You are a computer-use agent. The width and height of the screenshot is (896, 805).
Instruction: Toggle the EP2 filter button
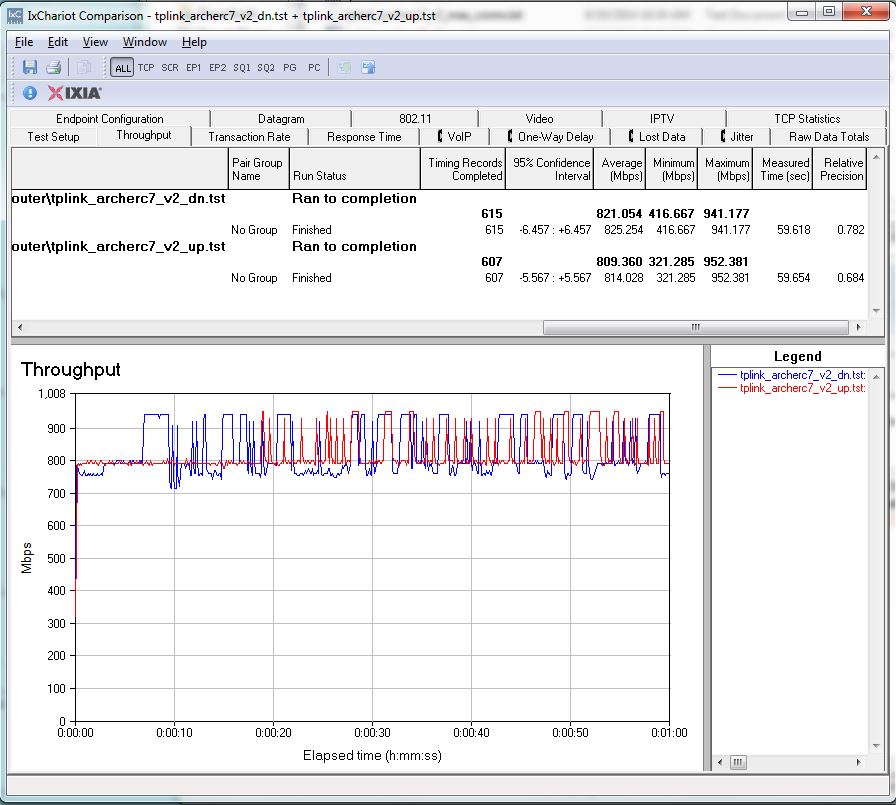coord(218,67)
